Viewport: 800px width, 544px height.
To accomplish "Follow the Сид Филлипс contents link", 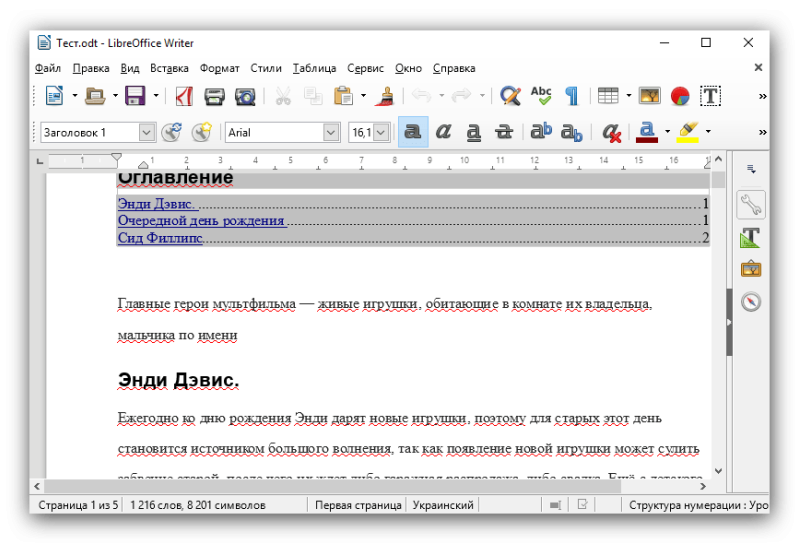I will (160, 237).
